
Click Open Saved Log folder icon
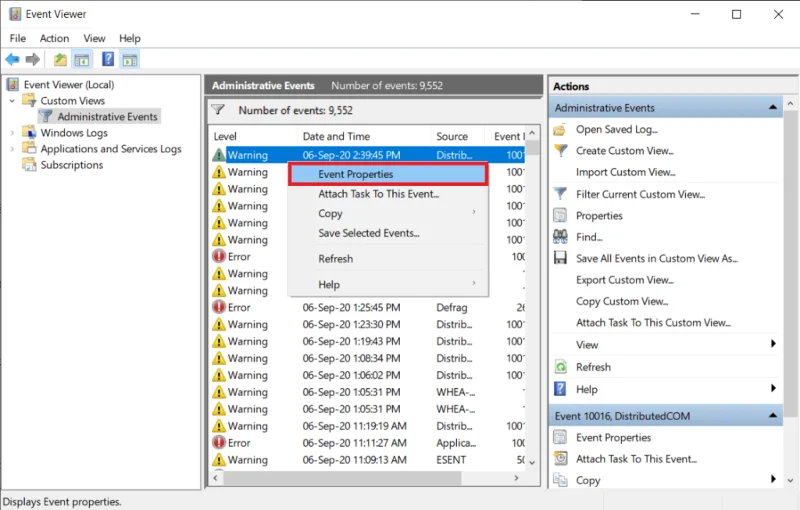click(x=560, y=130)
